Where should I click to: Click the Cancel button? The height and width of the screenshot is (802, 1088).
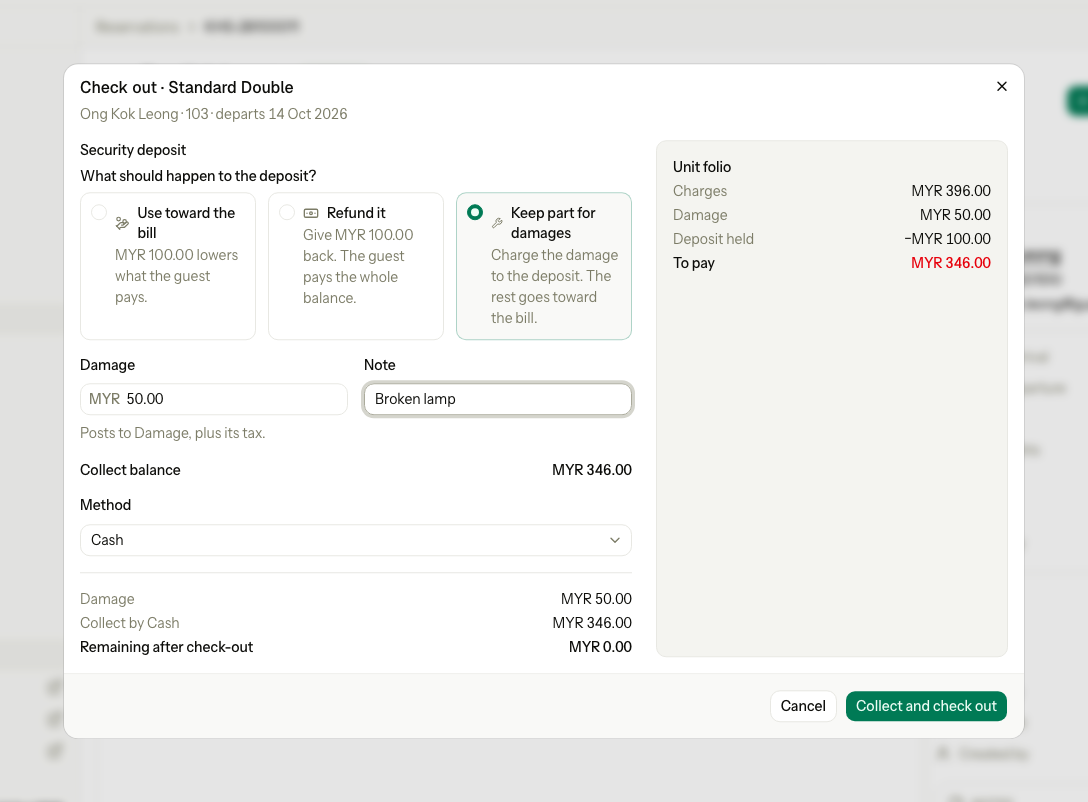803,706
